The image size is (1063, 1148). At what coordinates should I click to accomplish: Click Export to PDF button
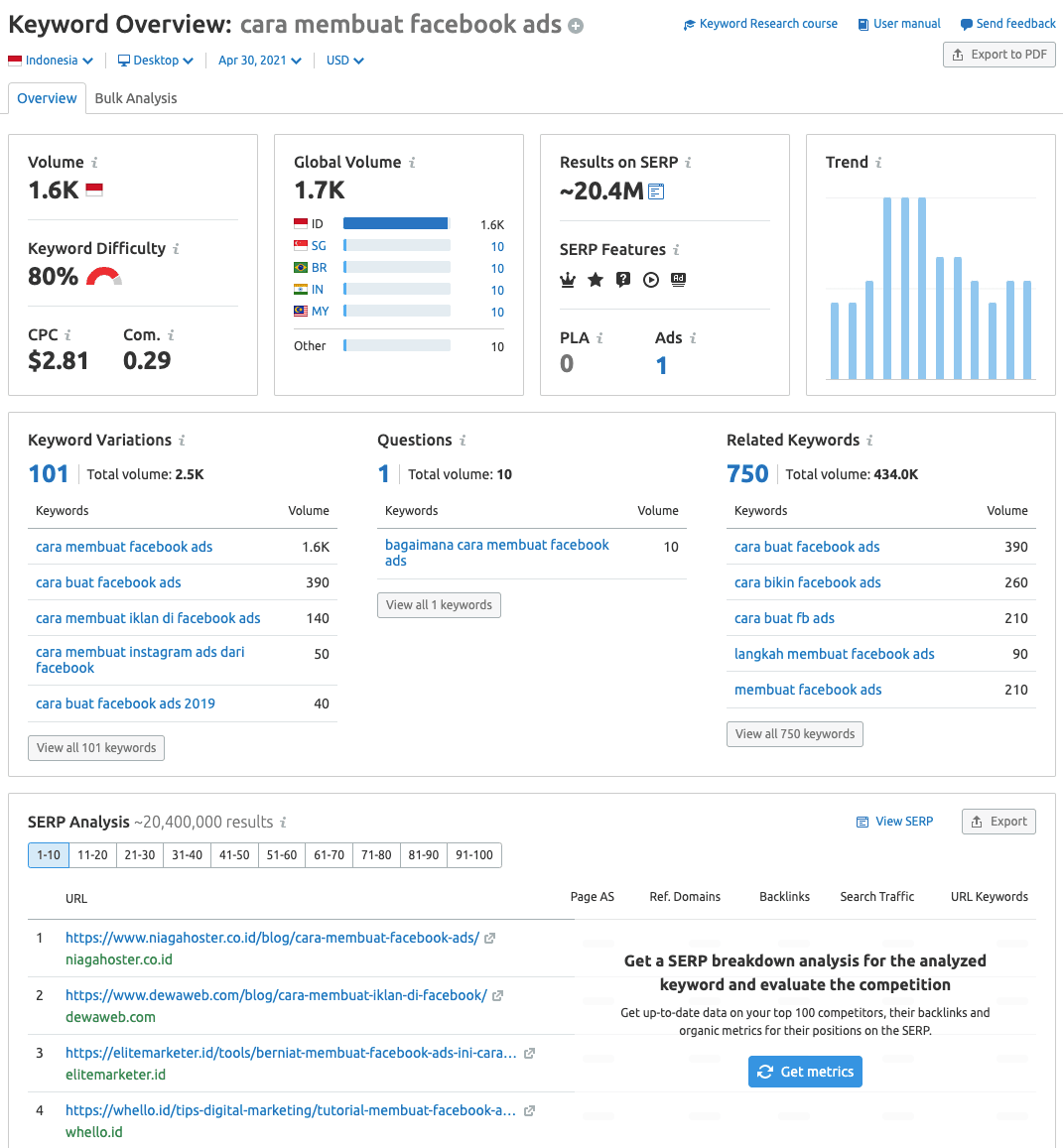pyautogui.click(x=998, y=55)
